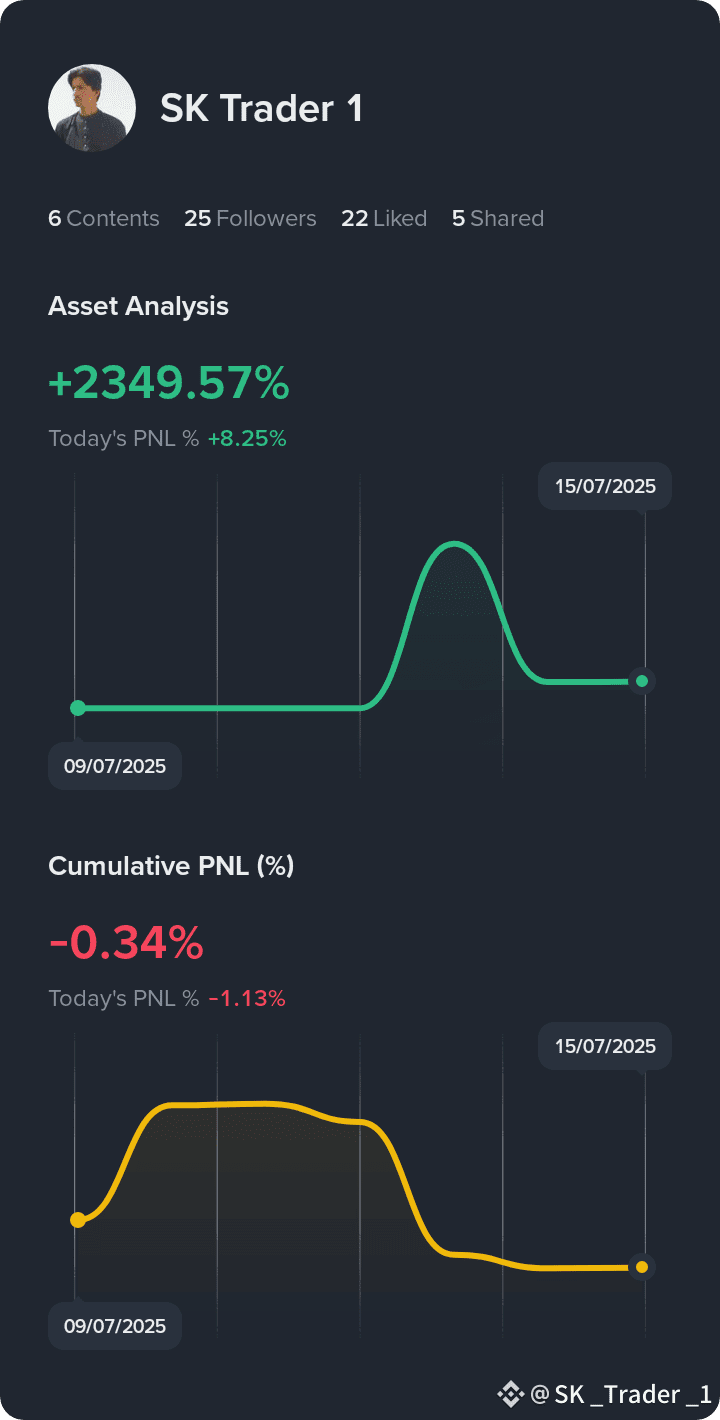Click Asset Analysis 15/07/2025 date label
The height and width of the screenshot is (1420, 720).
click(x=605, y=487)
